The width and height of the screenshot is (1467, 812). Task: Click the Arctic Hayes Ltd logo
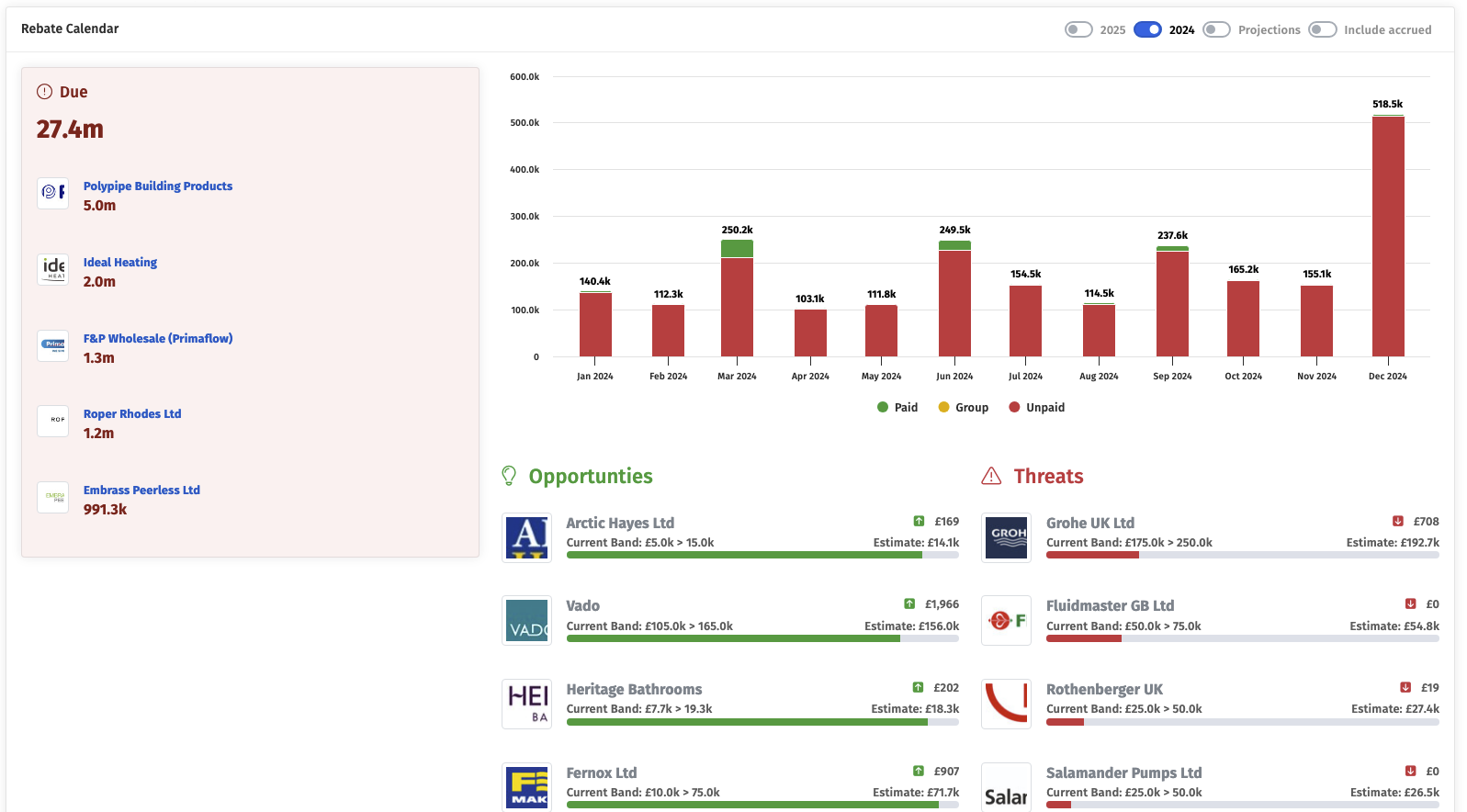point(526,537)
